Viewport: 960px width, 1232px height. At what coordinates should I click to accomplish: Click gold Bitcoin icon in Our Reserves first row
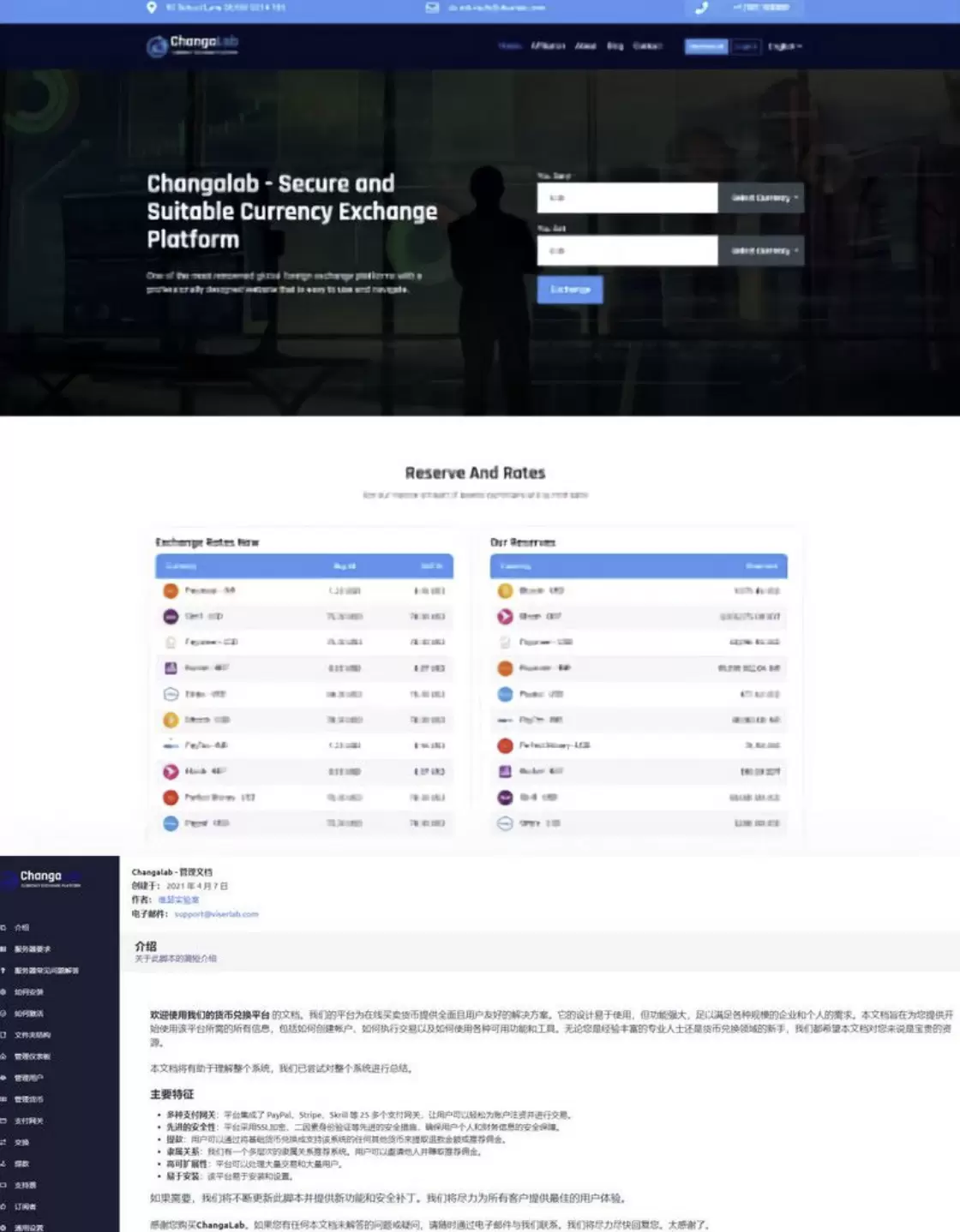click(x=505, y=590)
